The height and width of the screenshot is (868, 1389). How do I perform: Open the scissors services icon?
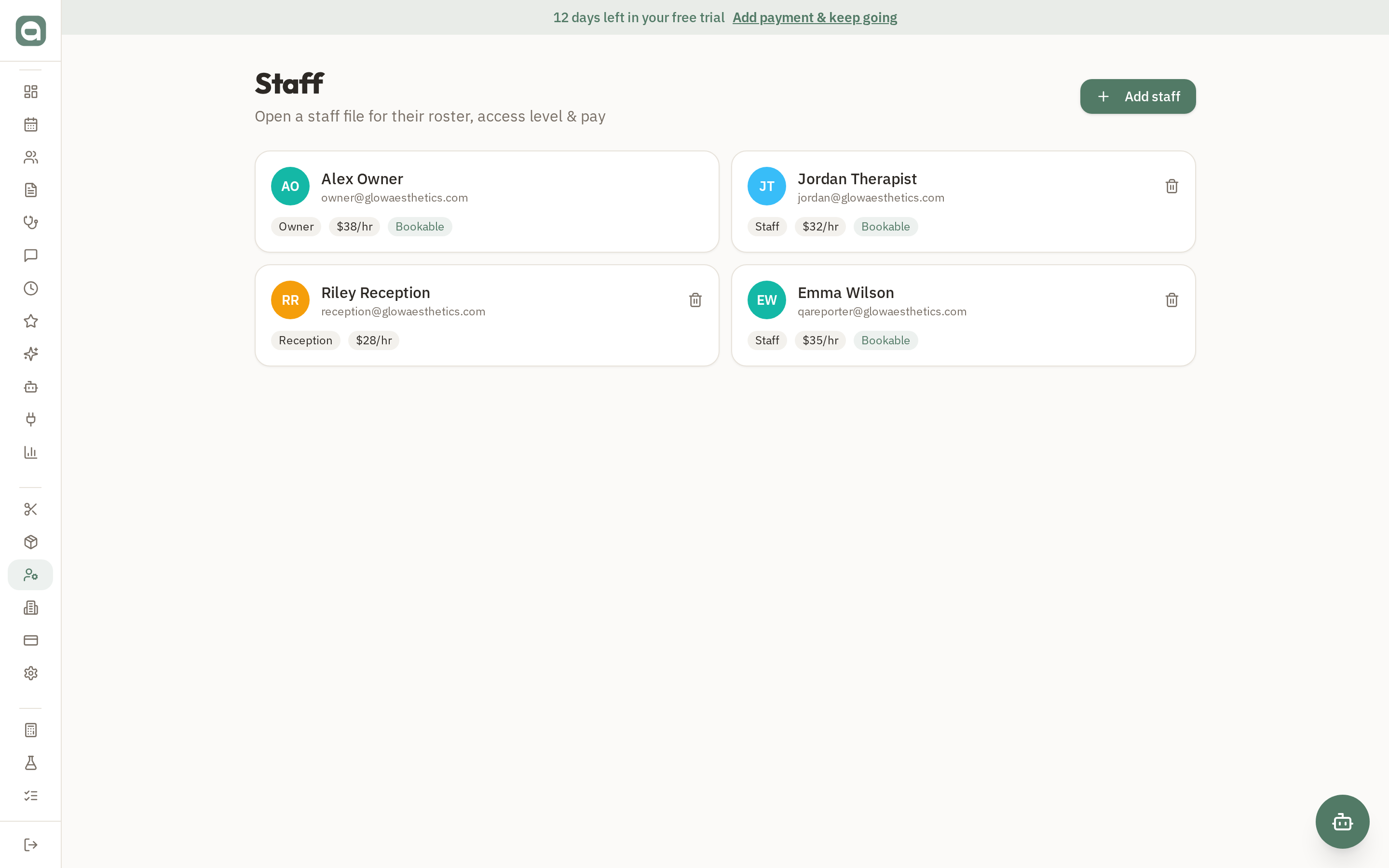point(30,509)
